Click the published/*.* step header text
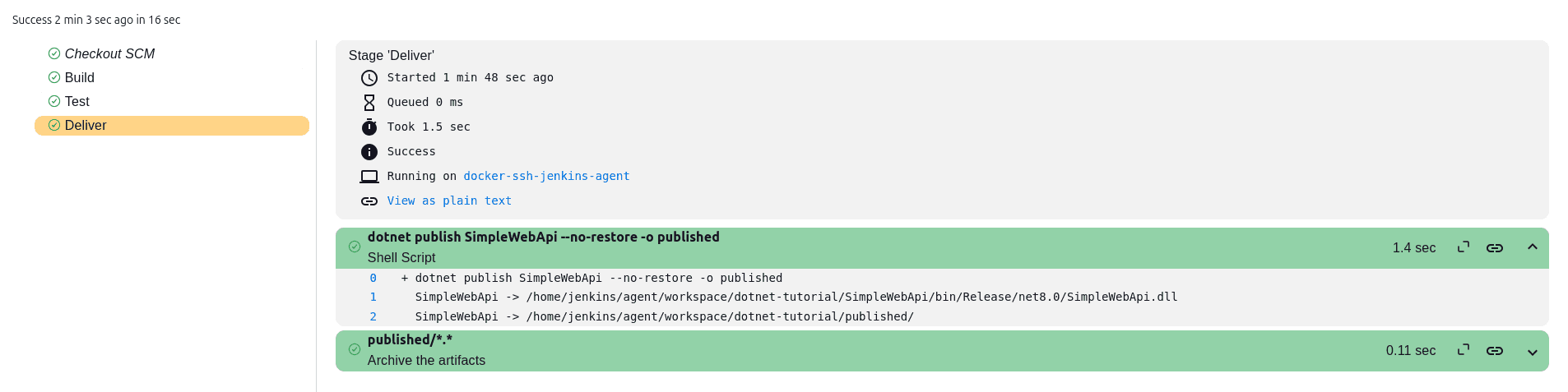The image size is (1568, 392). click(410, 340)
